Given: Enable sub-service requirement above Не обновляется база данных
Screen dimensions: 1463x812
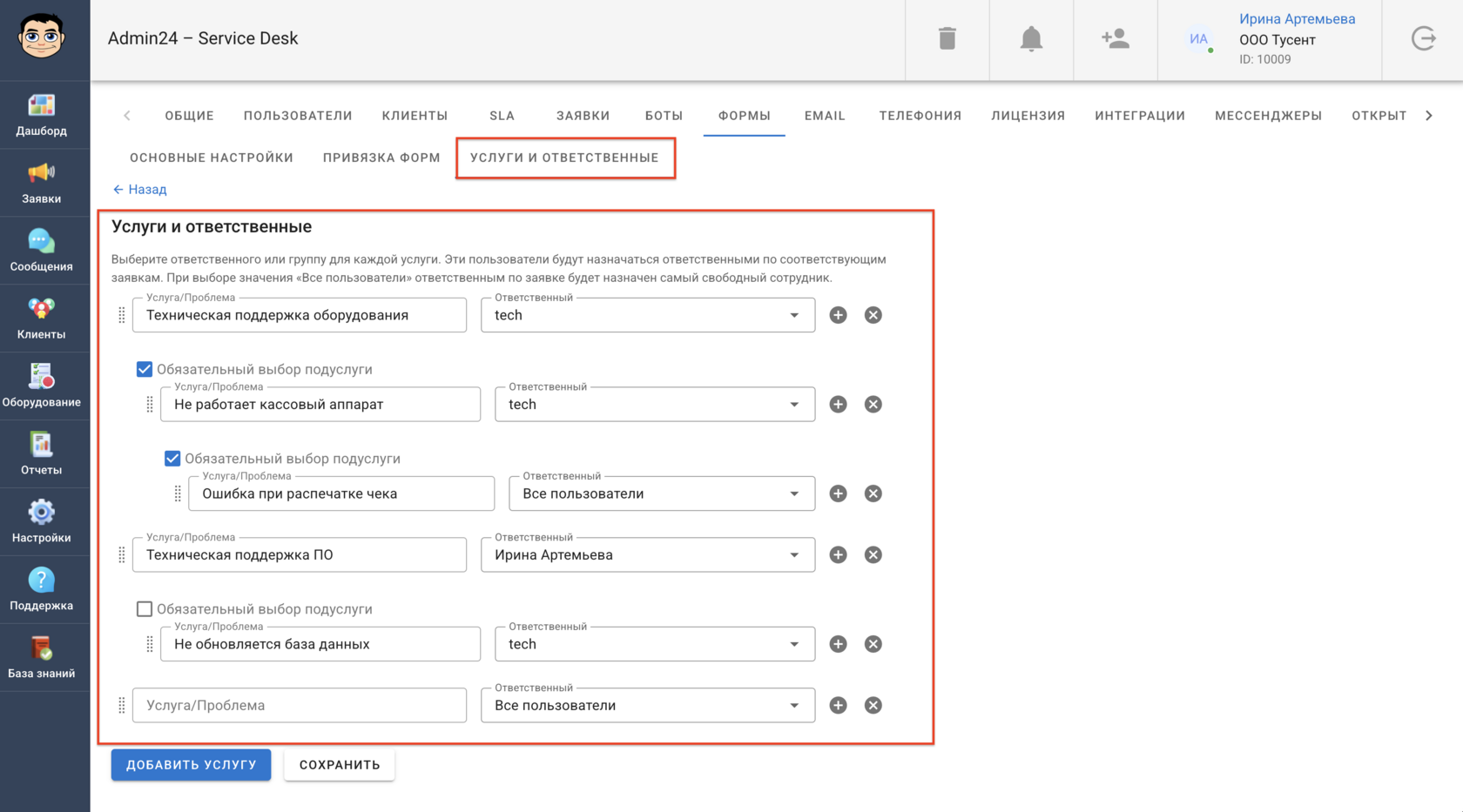Looking at the screenshot, I should (x=145, y=609).
